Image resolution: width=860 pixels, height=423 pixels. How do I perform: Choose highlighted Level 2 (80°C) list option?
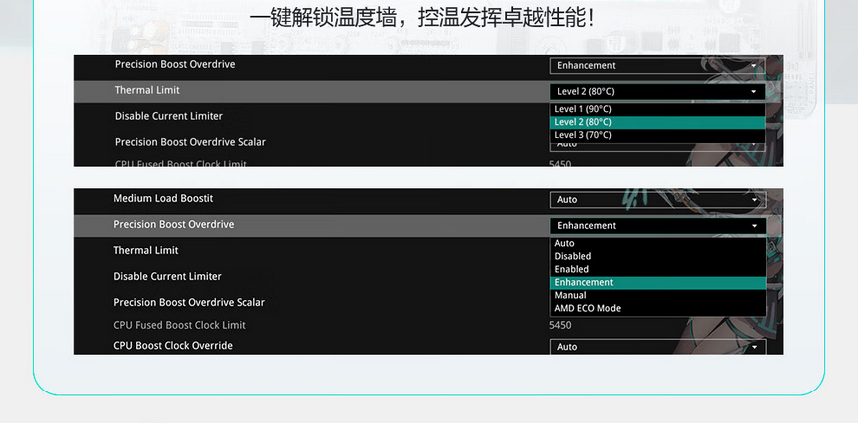tap(658, 122)
